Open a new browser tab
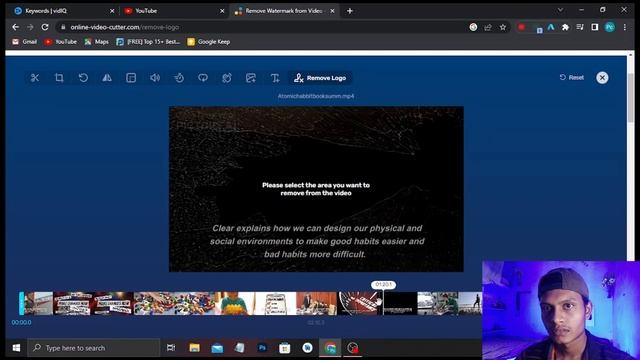Screen dimensions: 640x360 [350, 11]
